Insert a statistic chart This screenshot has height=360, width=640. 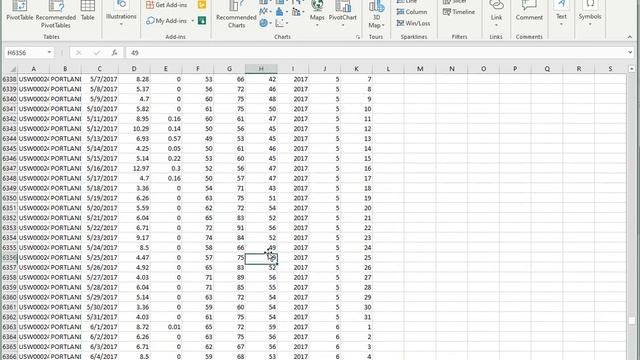[x=280, y=11]
